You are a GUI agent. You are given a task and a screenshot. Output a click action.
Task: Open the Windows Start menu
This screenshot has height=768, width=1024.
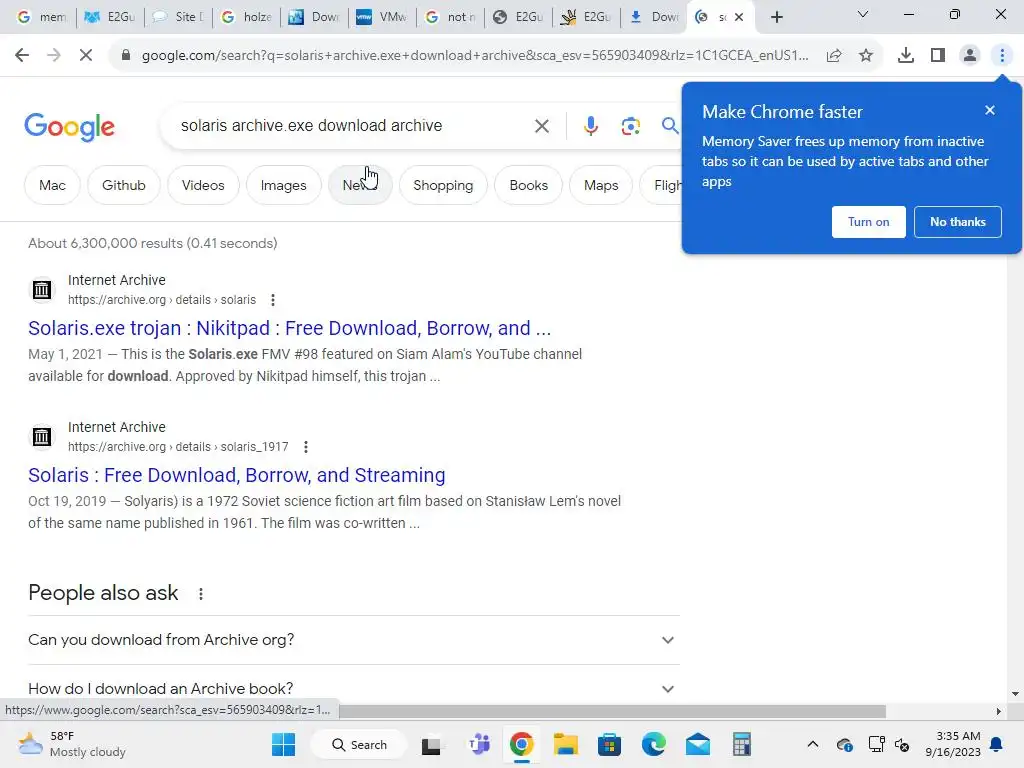click(283, 744)
